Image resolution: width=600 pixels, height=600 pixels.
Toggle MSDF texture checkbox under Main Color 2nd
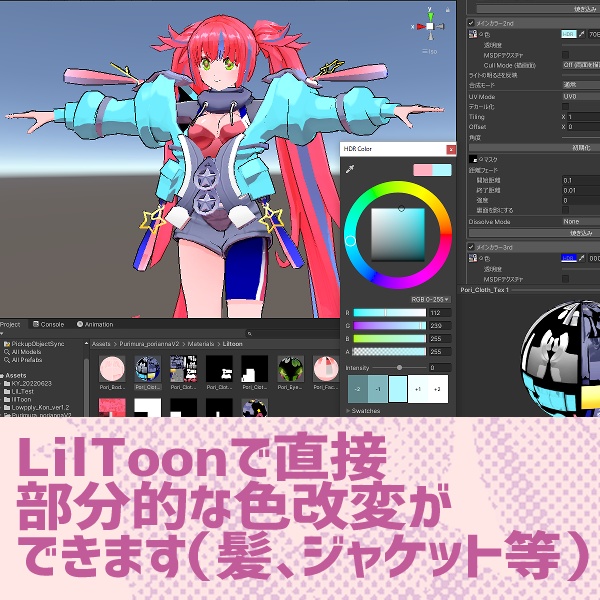pyautogui.click(x=565, y=55)
